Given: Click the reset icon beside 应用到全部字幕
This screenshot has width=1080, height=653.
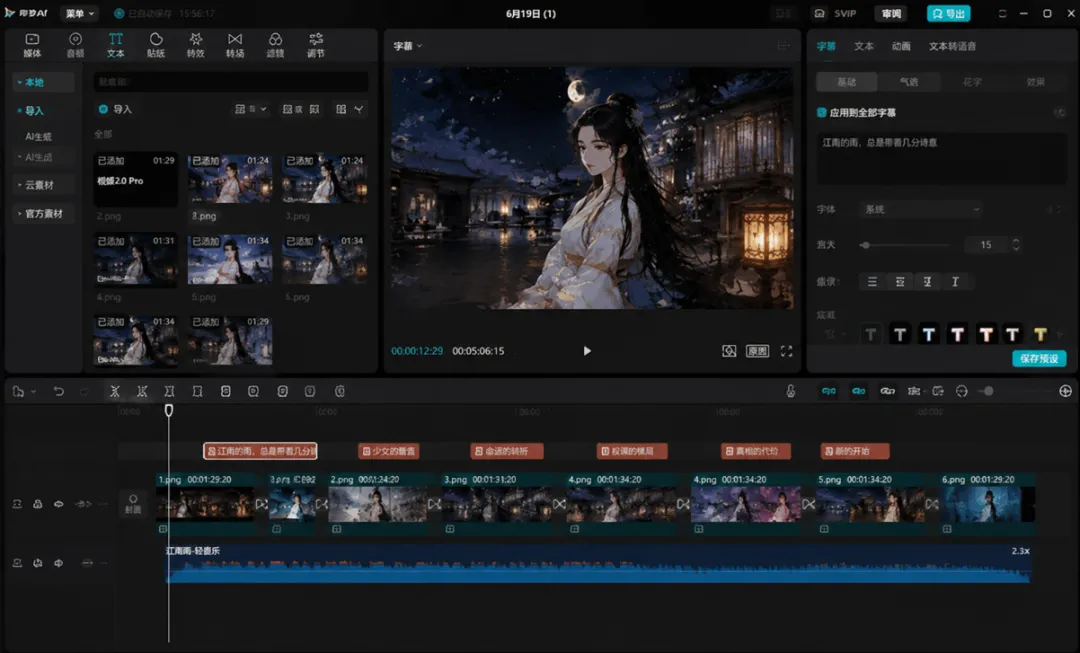Looking at the screenshot, I should tap(1059, 112).
